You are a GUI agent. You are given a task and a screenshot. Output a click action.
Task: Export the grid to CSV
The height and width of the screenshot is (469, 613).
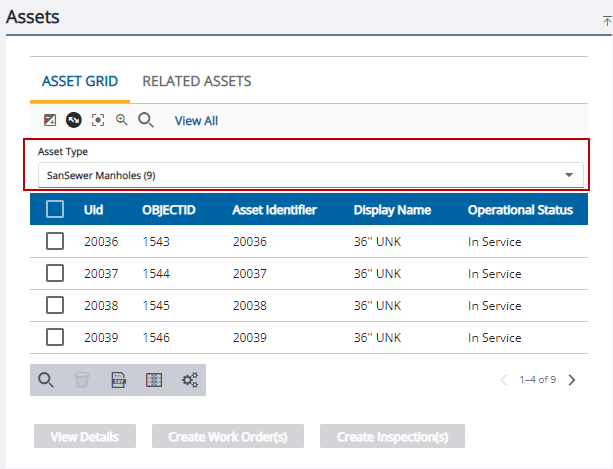(118, 380)
